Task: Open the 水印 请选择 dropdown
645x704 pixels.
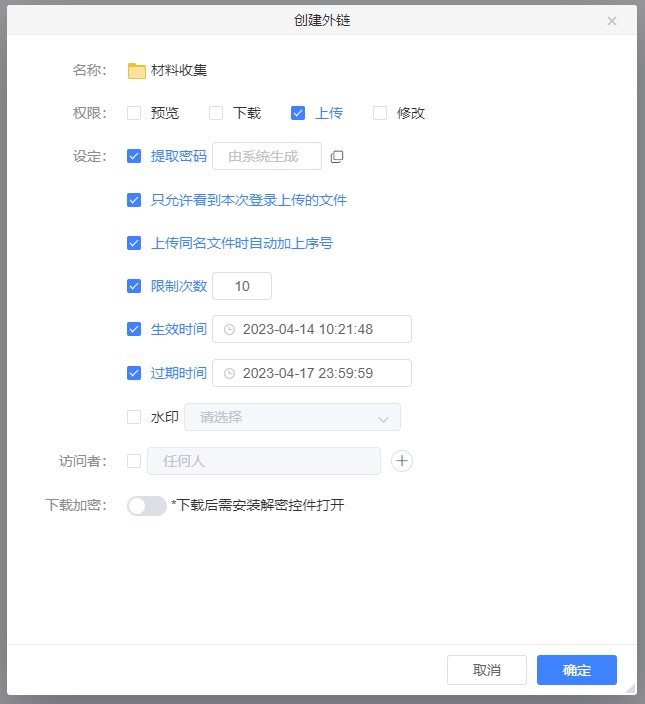Action: click(292, 417)
